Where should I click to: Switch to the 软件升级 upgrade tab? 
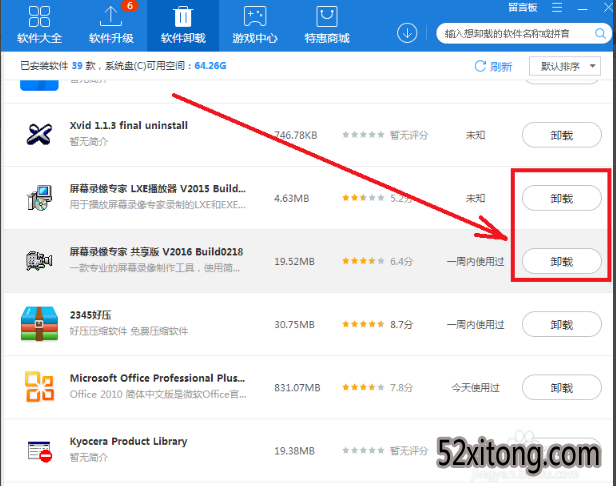pos(111,26)
